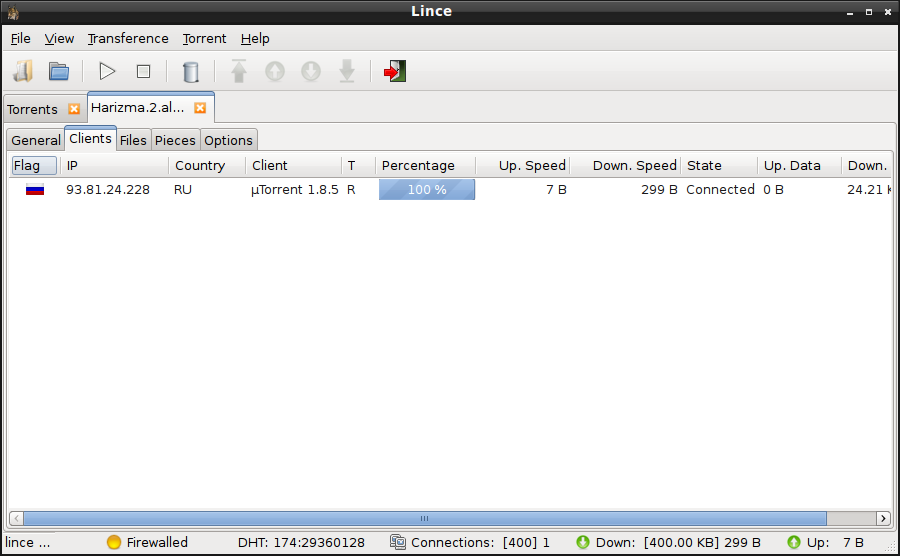Viewport: 900px width, 556px height.
Task: Click the DHT: 174:29360128 status text
Action: (301, 542)
